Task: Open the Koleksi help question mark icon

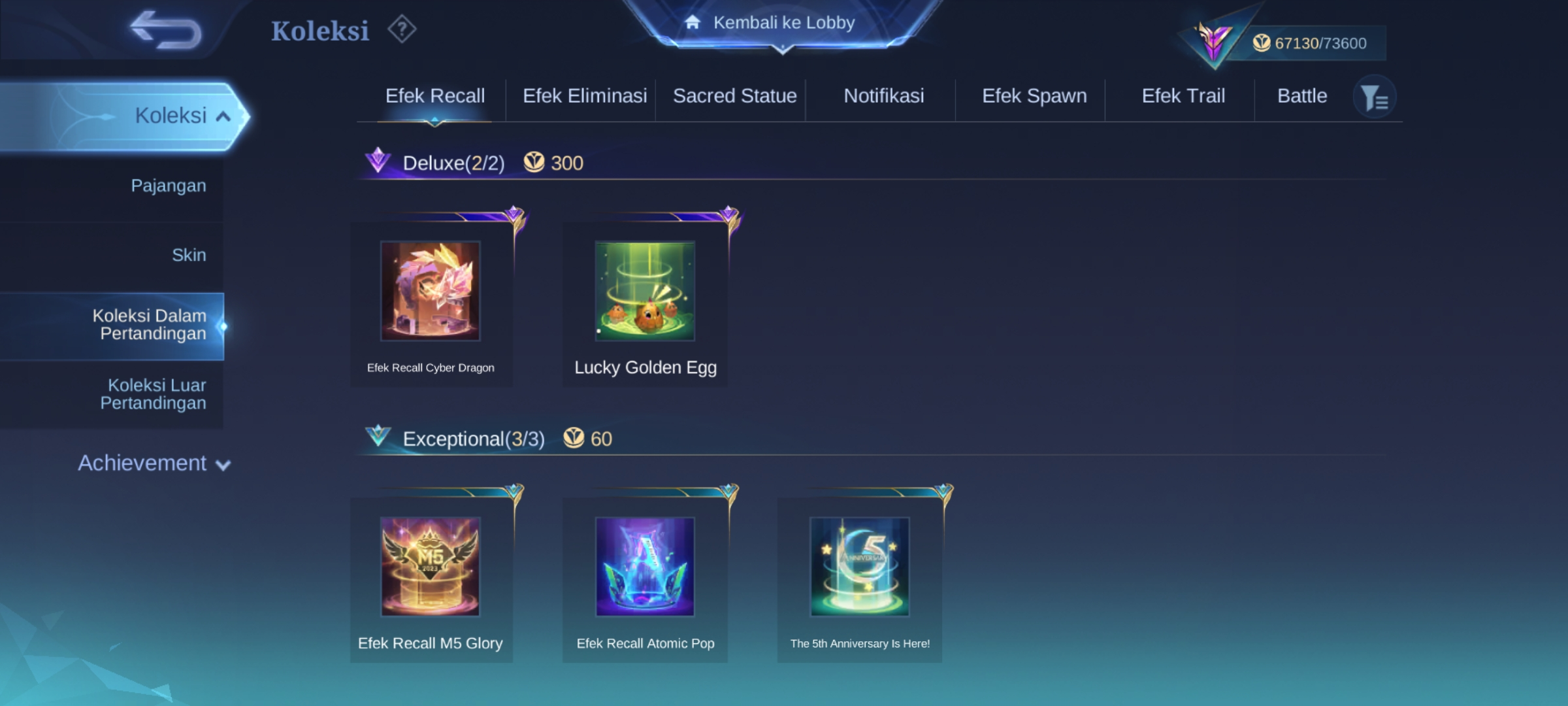Action: click(402, 29)
